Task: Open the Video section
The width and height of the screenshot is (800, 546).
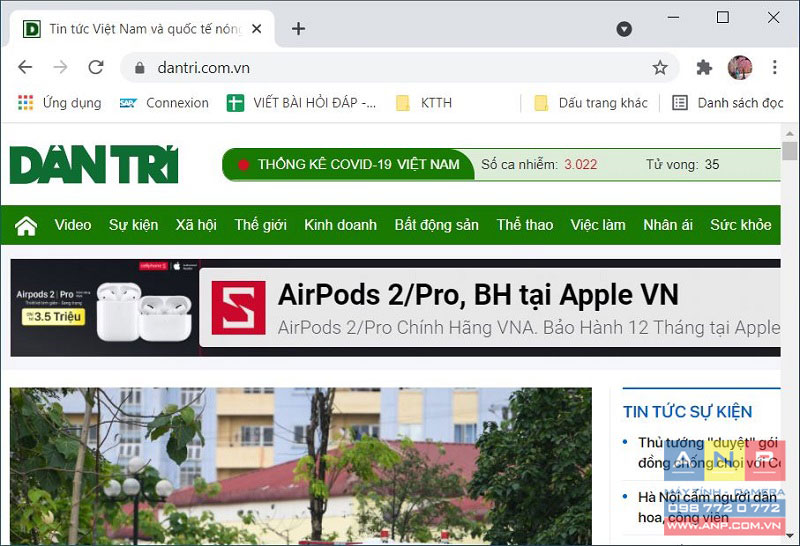Action: [73, 225]
